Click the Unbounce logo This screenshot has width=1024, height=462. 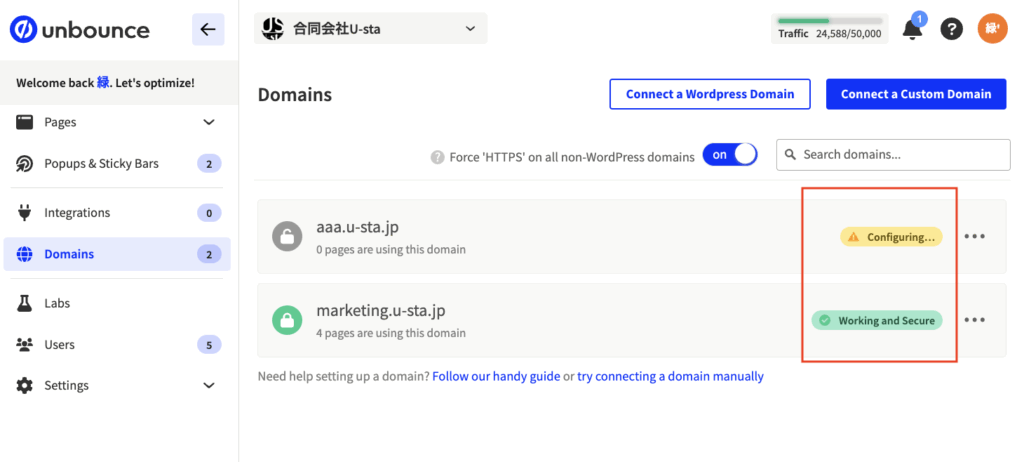[x=80, y=30]
